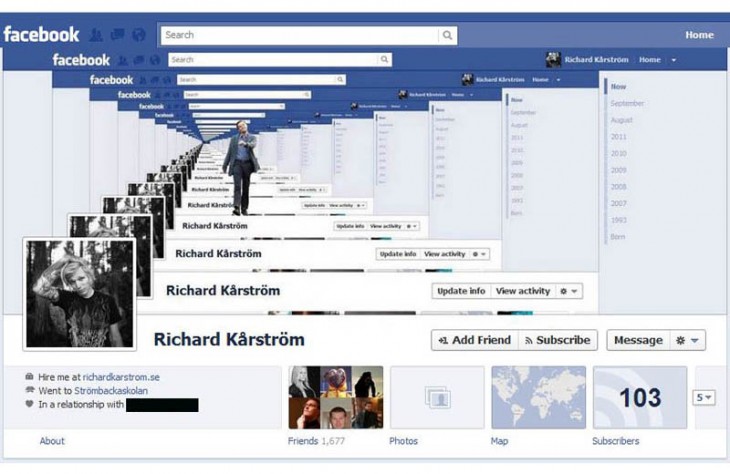Jump to 2008 in the outermost timeline

[618, 187]
